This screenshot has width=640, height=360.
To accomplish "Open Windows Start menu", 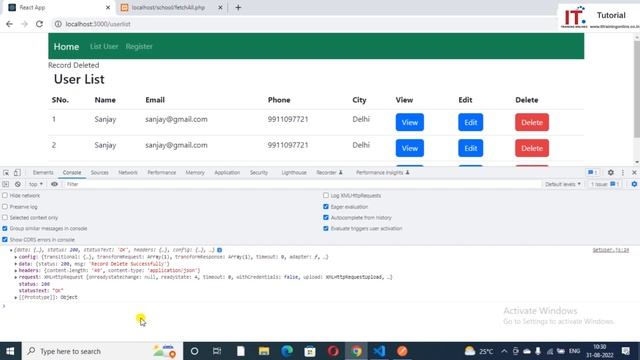I will [x=10, y=351].
